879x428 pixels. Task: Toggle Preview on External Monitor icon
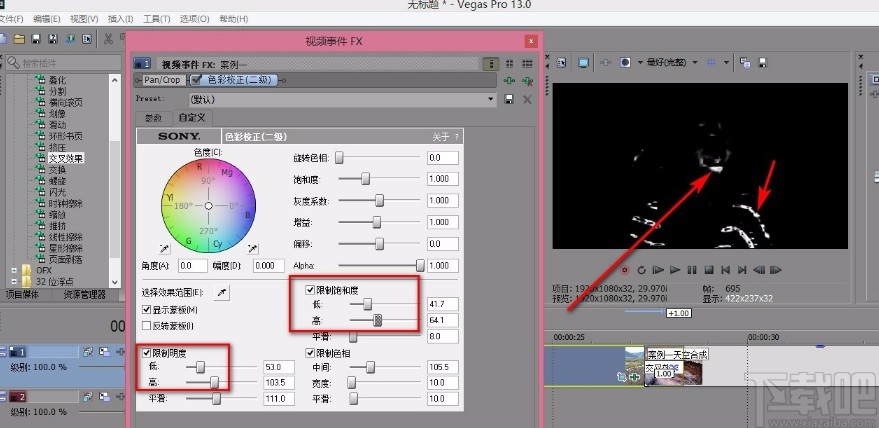583,63
